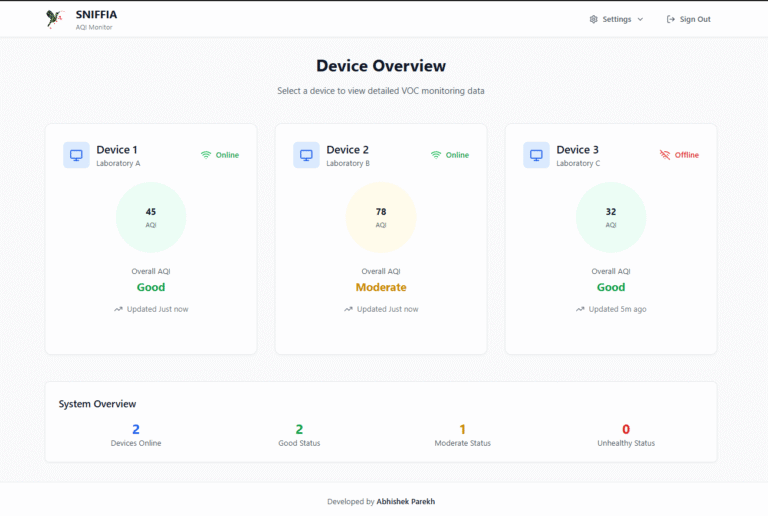Click Device 3 offline wifi icon
Screen dimensions: 768x516
665,155
